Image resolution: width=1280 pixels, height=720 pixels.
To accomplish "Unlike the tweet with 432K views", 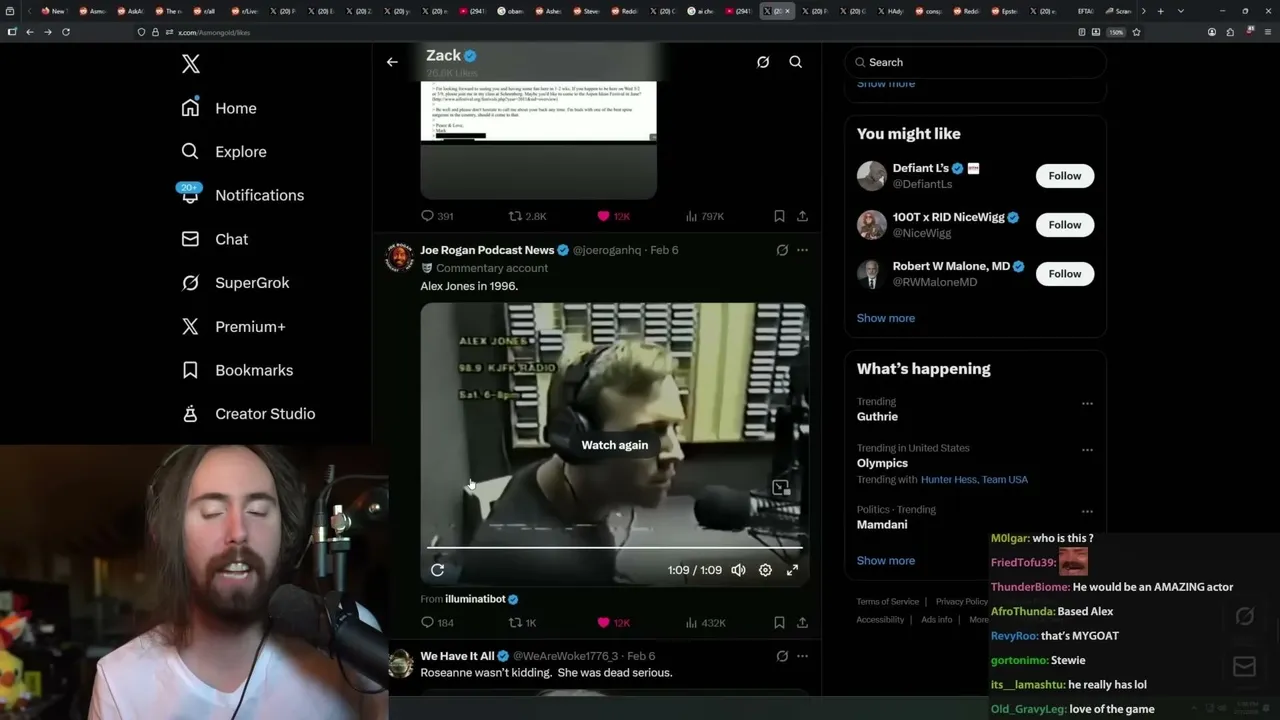I will [613, 623].
